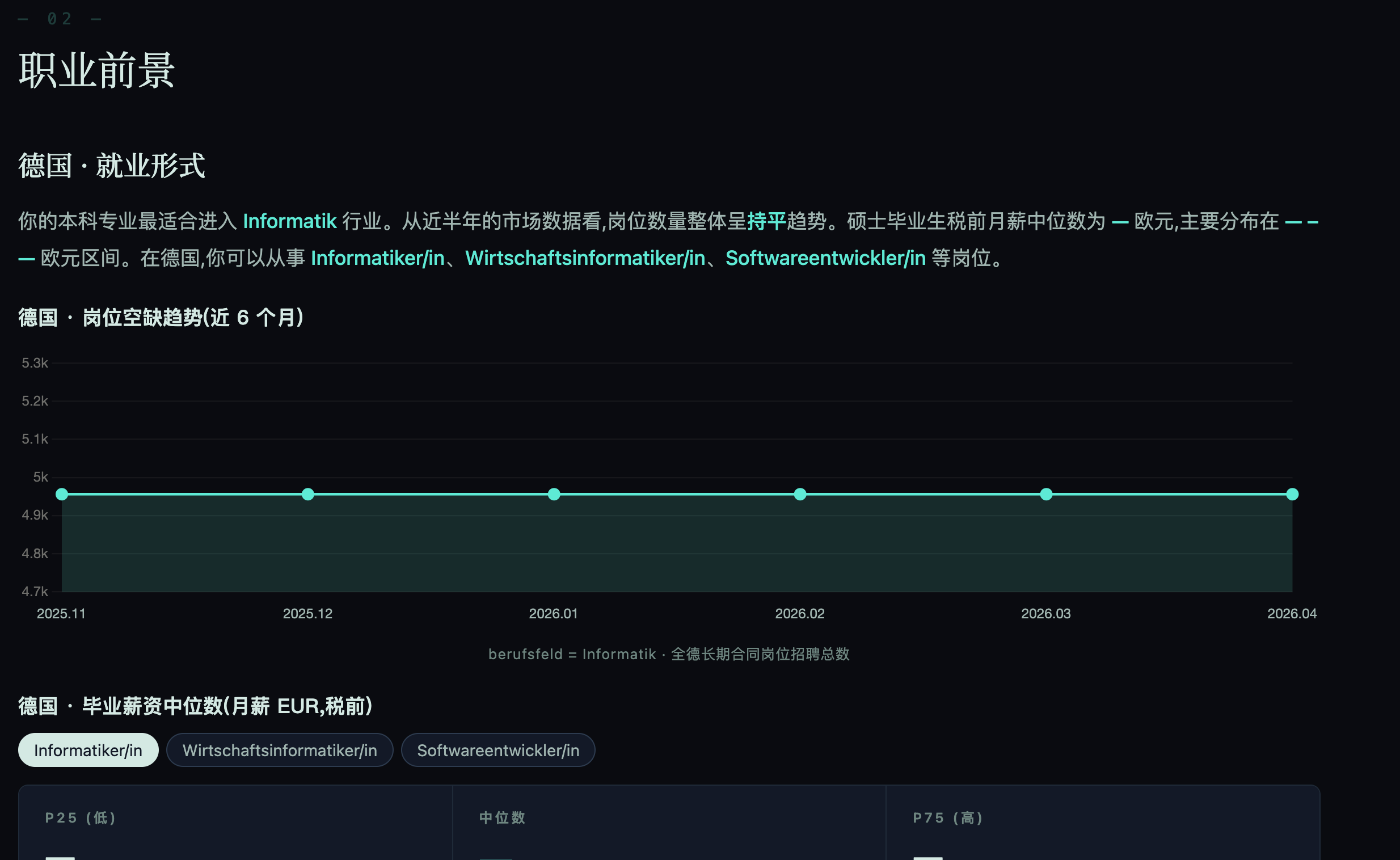Click the 2025.12 x-axis label
The height and width of the screenshot is (860, 1400).
tap(307, 614)
